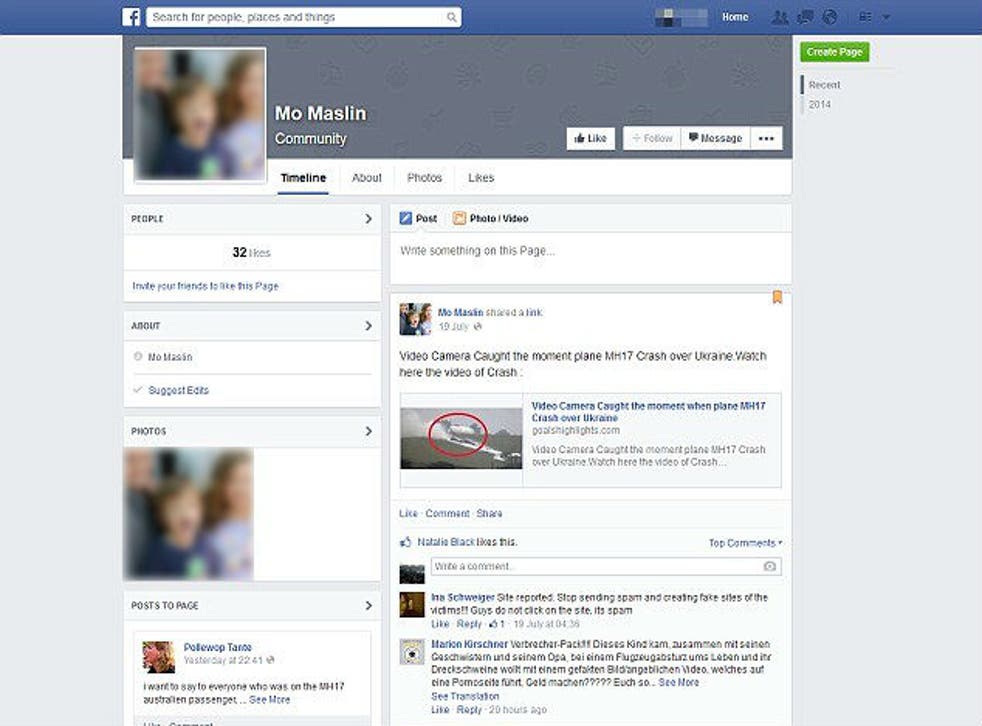Click Invite your friends to like this Page
The width and height of the screenshot is (982, 726).
(205, 286)
